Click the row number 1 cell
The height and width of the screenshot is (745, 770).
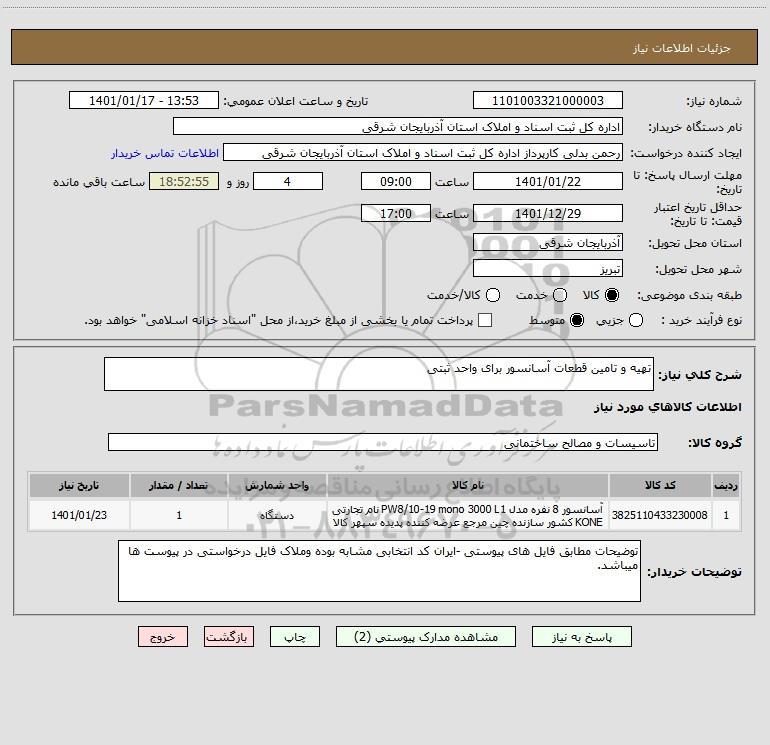coord(726,515)
